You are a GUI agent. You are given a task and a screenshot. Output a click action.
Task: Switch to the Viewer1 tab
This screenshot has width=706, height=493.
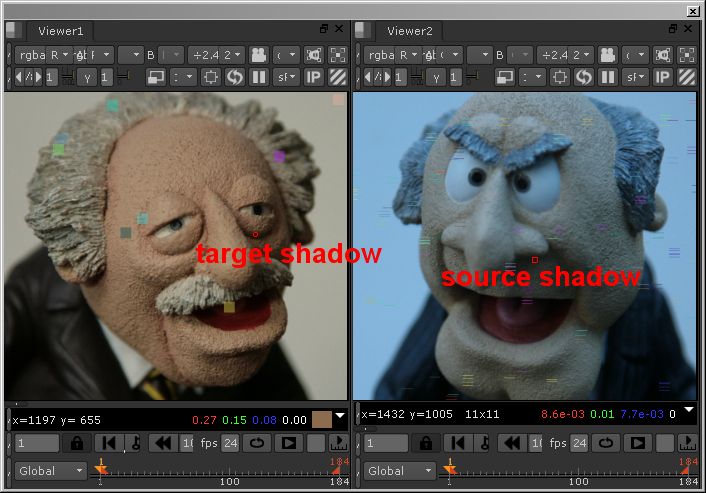pyautogui.click(x=61, y=31)
